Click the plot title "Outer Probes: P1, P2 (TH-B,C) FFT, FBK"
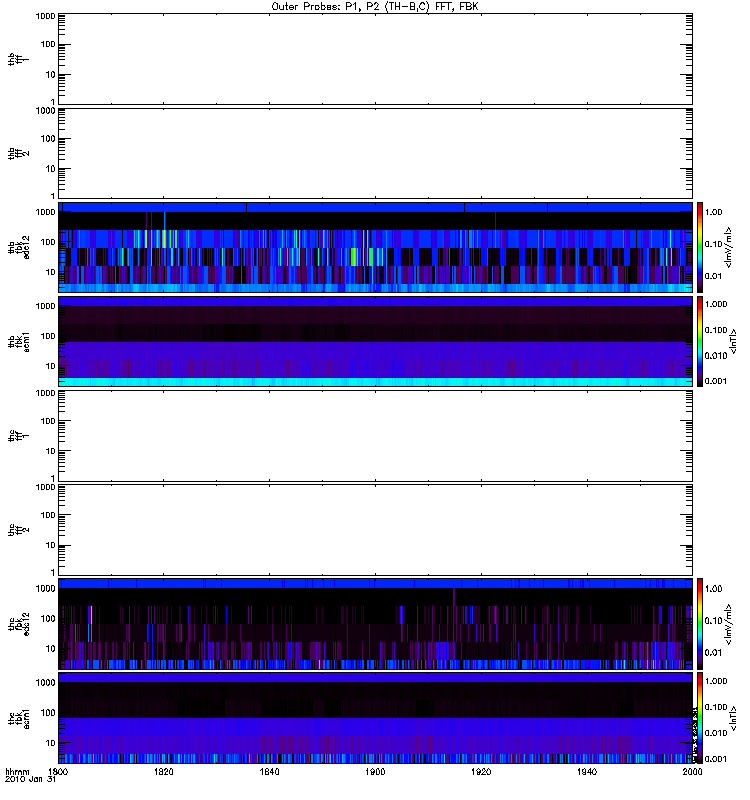This screenshot has width=750, height=800. tap(374, 7)
